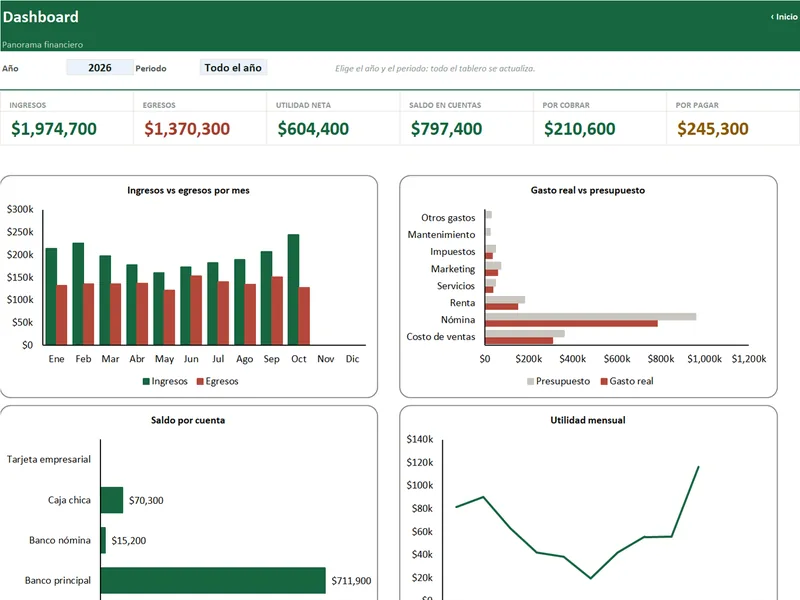Click the $15,200 data label
This screenshot has width=800, height=600.
[129, 540]
